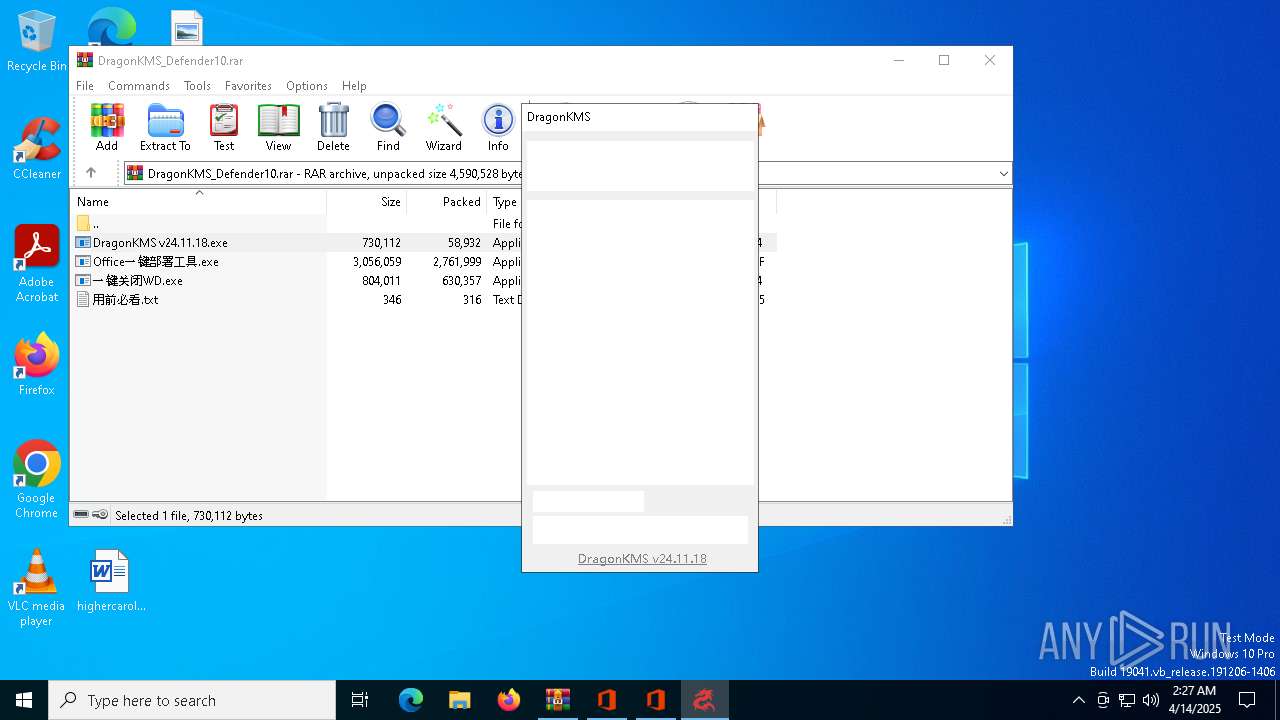Click the Add archive toolbar icon

[107, 127]
